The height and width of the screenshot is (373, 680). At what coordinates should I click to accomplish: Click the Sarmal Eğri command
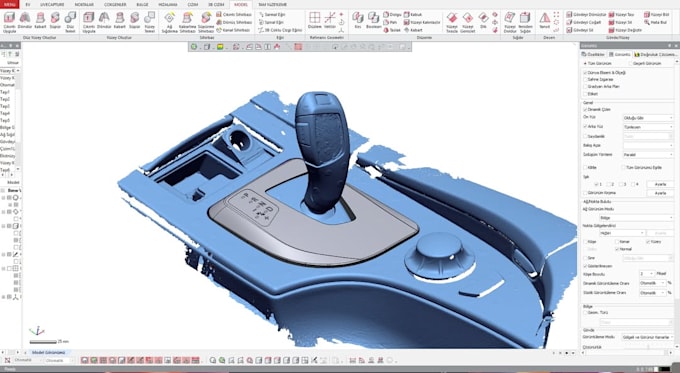coord(272,14)
